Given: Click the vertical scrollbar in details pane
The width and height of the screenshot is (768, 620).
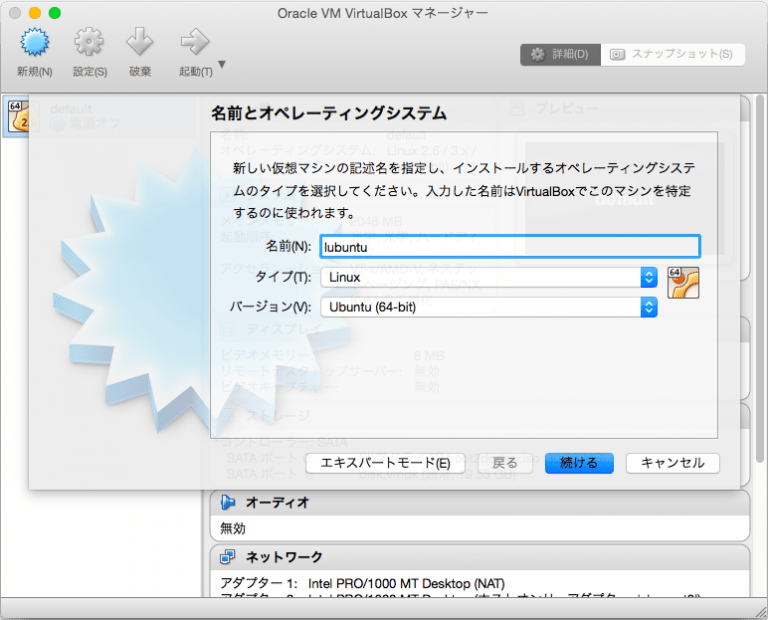Looking at the screenshot, I should (x=760, y=279).
